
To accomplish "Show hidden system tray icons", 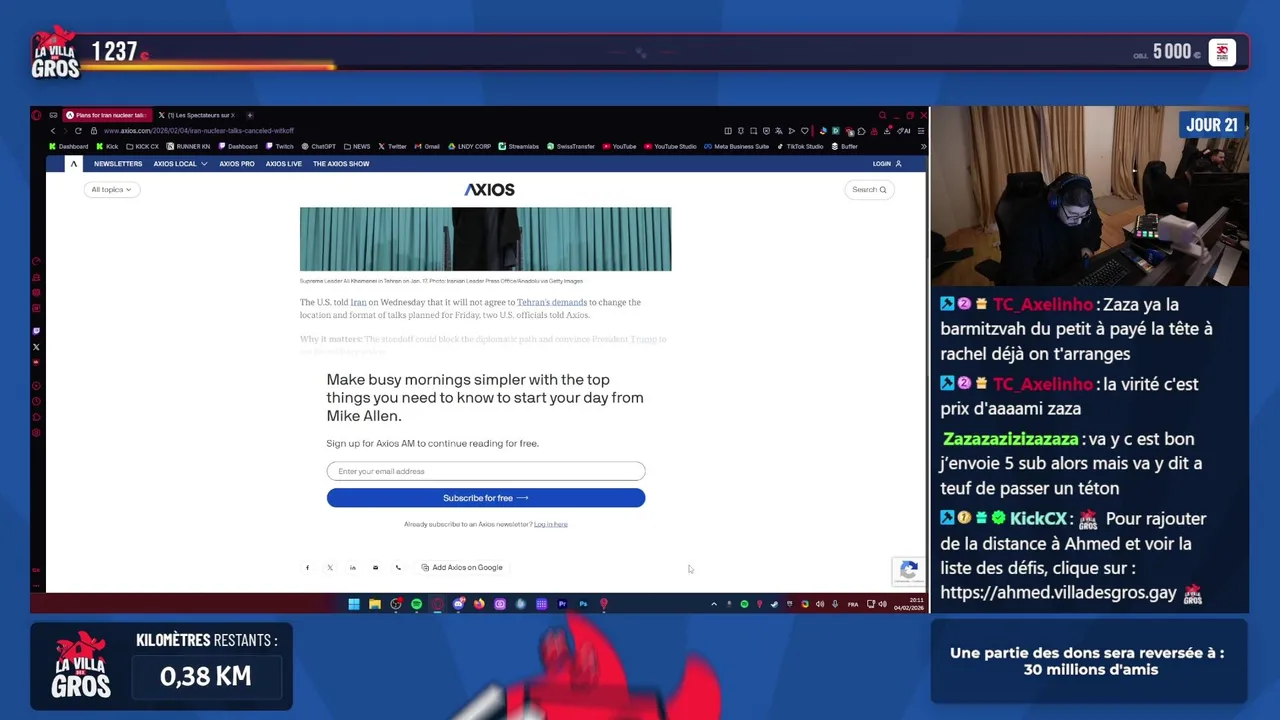I will point(713,604).
